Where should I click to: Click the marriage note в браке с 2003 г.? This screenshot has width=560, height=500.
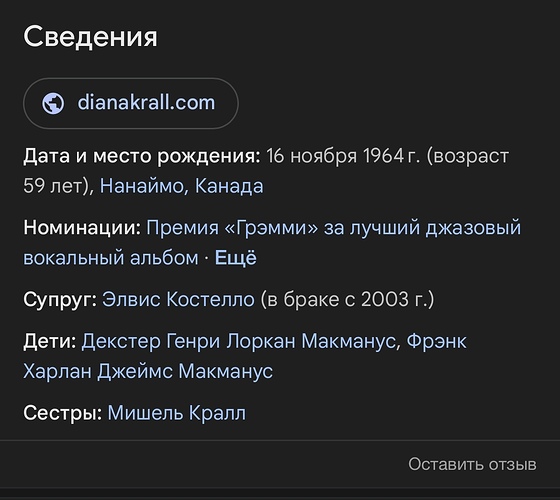coord(347,299)
